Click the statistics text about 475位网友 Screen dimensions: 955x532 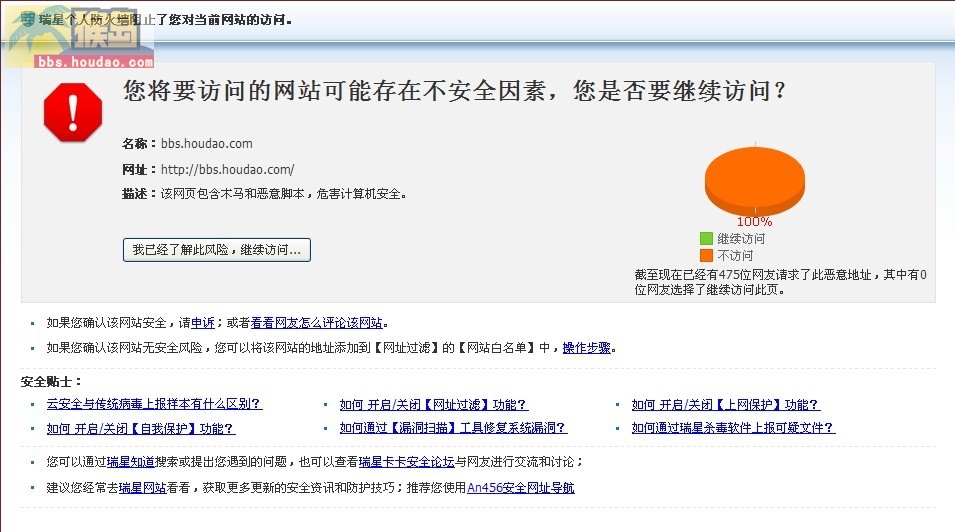[781, 282]
